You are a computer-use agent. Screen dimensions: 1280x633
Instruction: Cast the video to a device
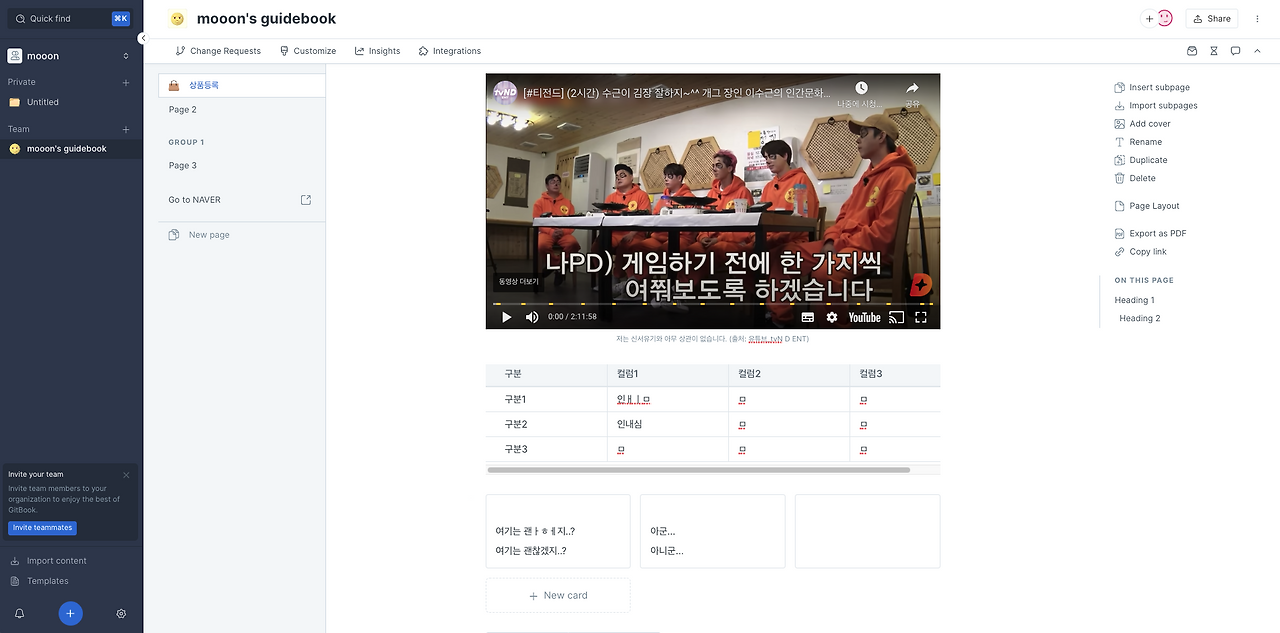pos(897,317)
